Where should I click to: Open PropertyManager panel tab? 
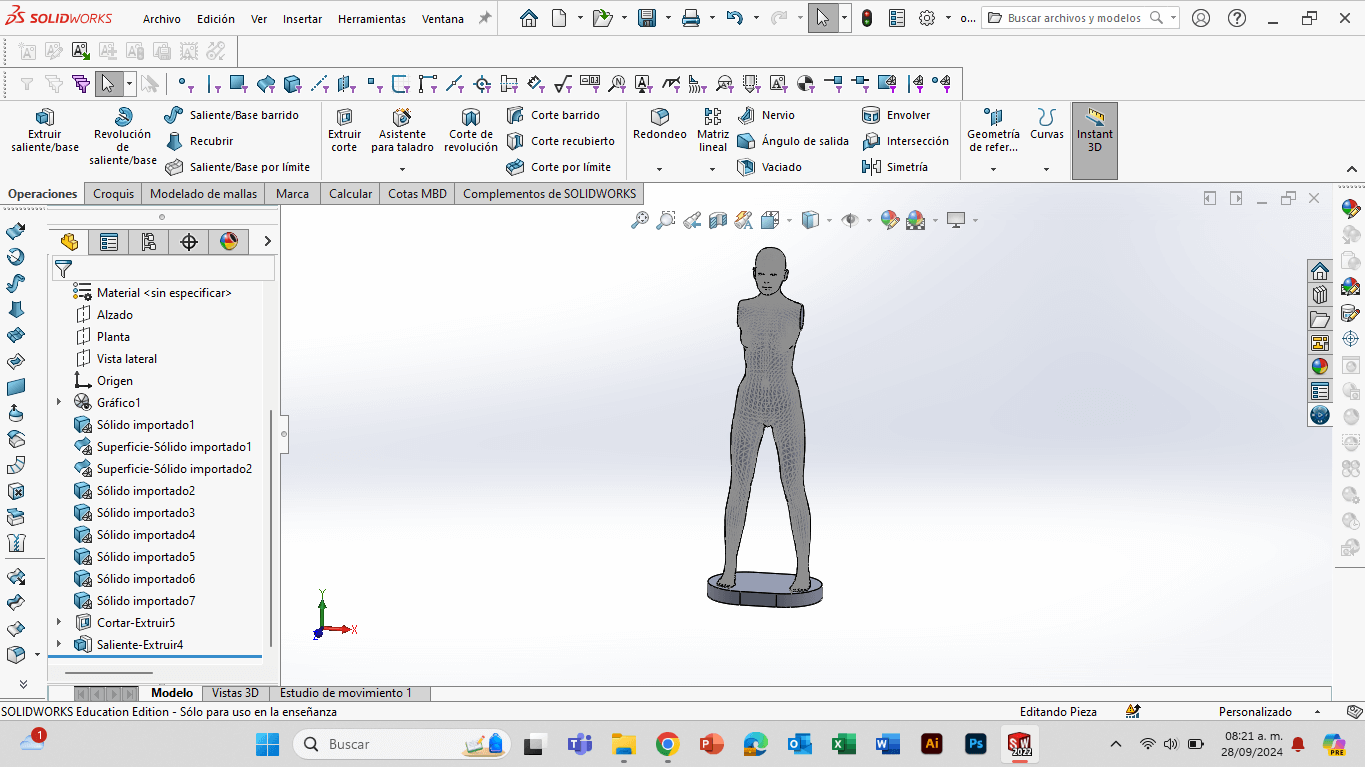[x=109, y=241]
